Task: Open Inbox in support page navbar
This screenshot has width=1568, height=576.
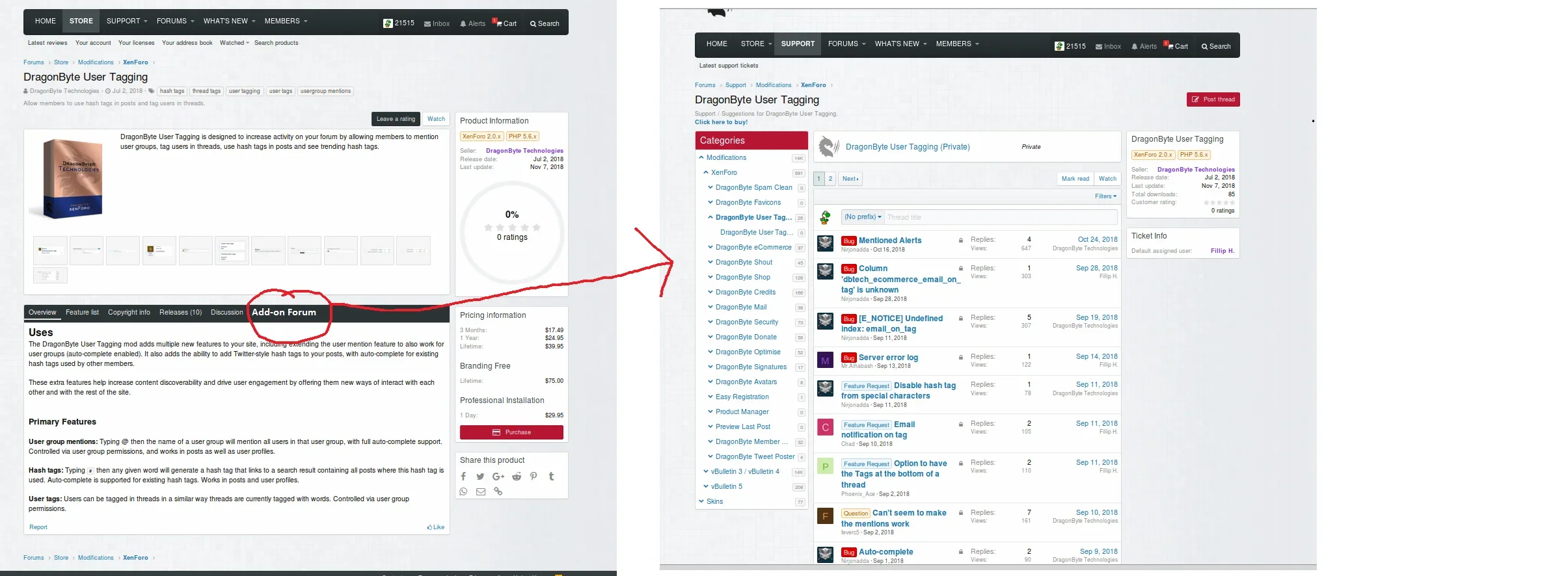Action: click(x=1109, y=46)
